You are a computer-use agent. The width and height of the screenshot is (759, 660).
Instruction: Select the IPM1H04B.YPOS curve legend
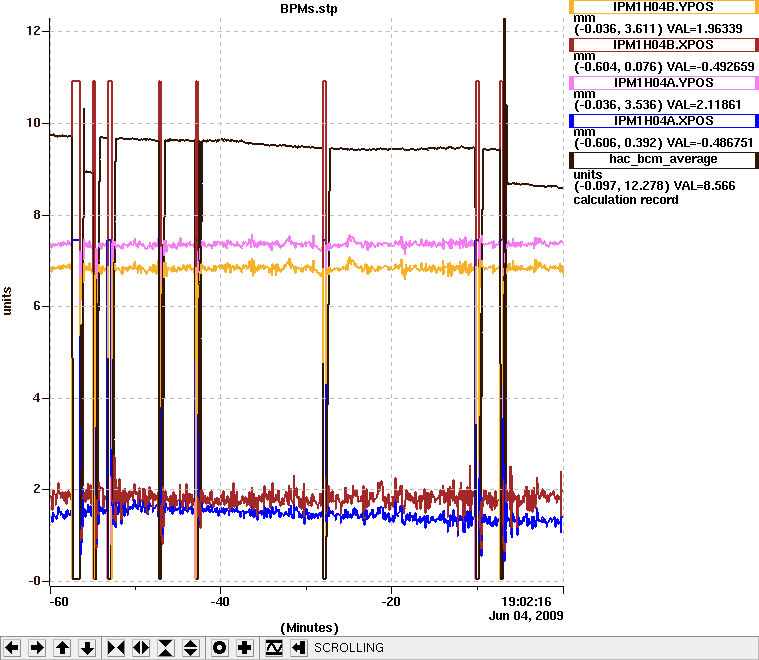coord(664,7)
